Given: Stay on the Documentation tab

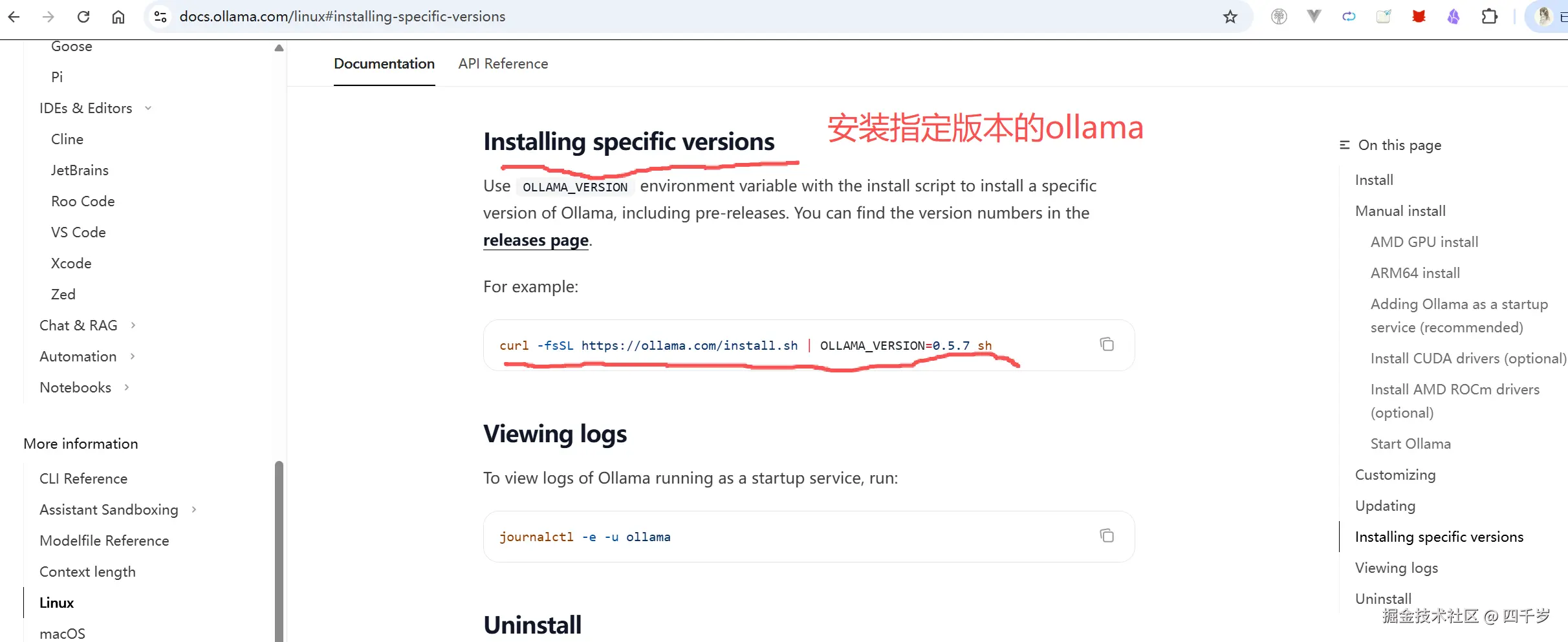Looking at the screenshot, I should tap(384, 63).
